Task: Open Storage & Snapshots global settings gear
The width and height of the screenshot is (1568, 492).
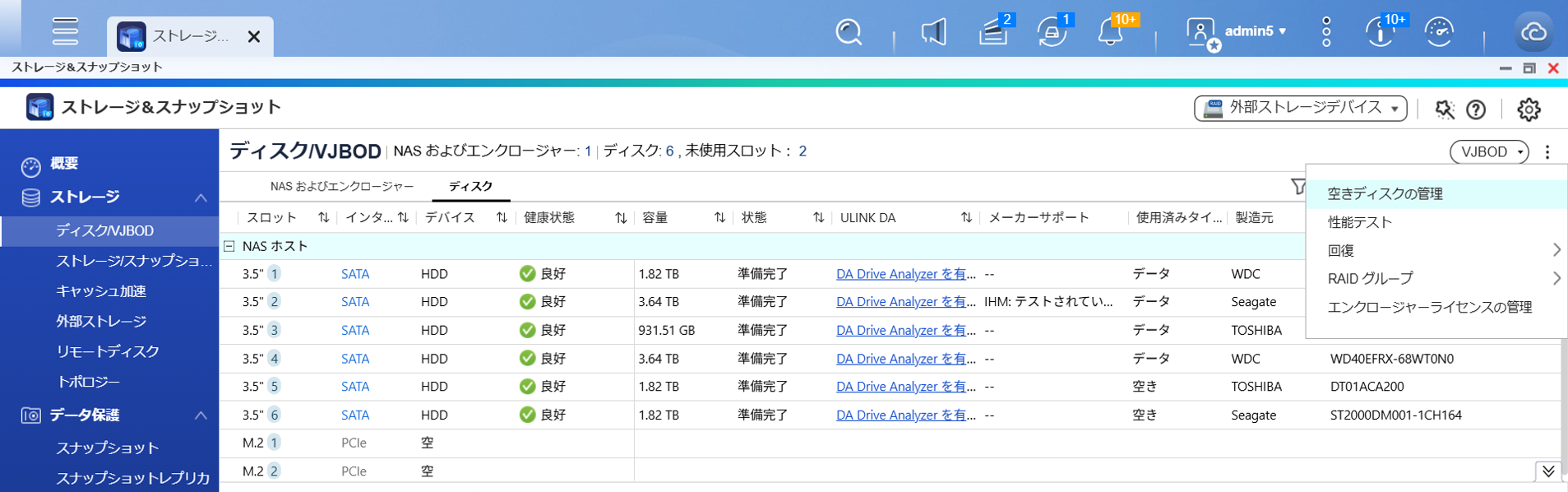Action: 1529,109
